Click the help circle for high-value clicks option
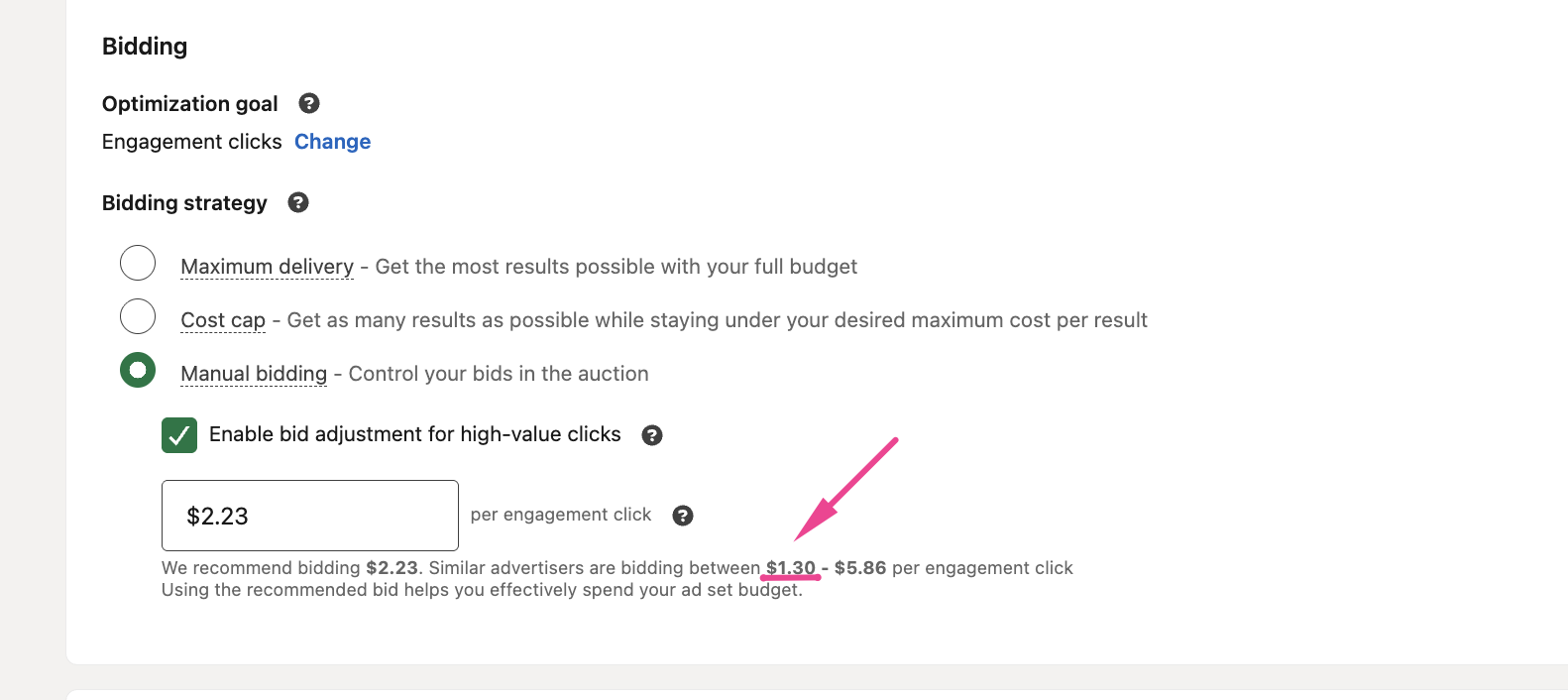Image resolution: width=1568 pixels, height=700 pixels. click(x=653, y=435)
